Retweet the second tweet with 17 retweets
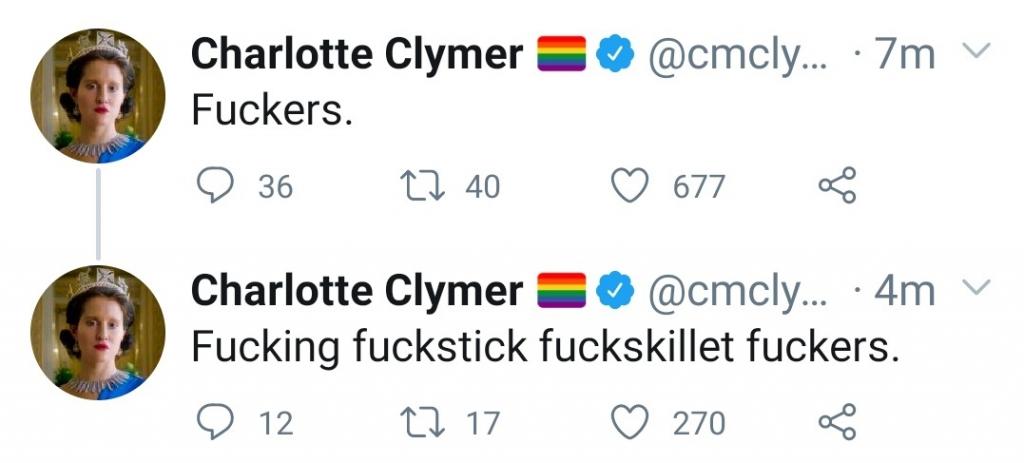This screenshot has width=1024, height=463. coord(421,422)
